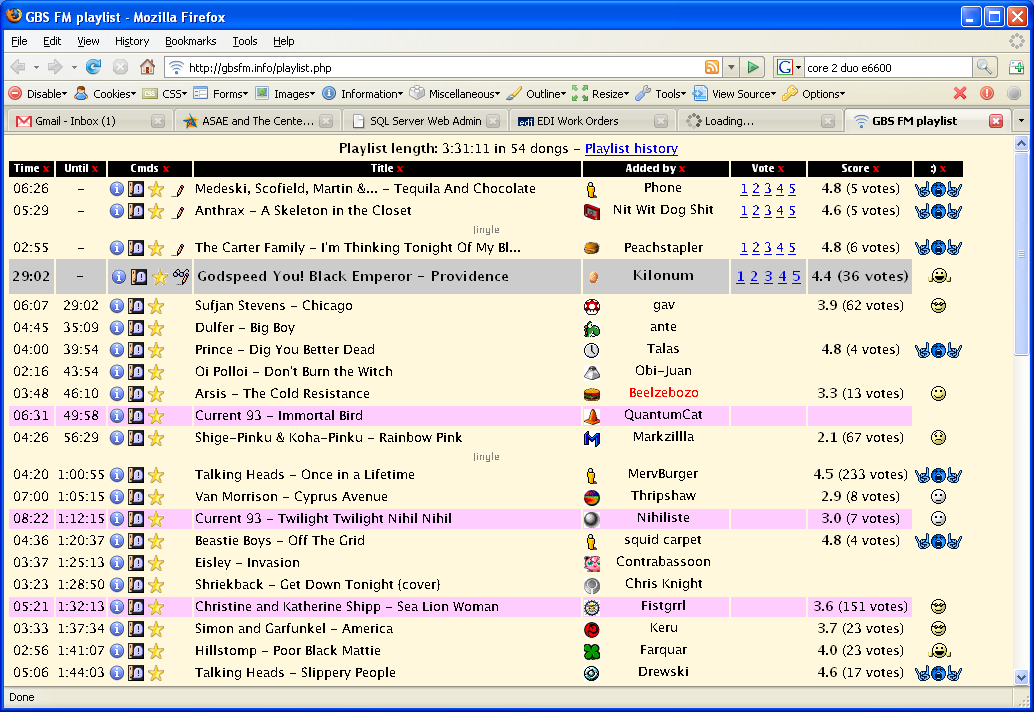1034x712 pixels.
Task: Click the Back arrow in the Firefox toolbar
Action: (x=18, y=67)
